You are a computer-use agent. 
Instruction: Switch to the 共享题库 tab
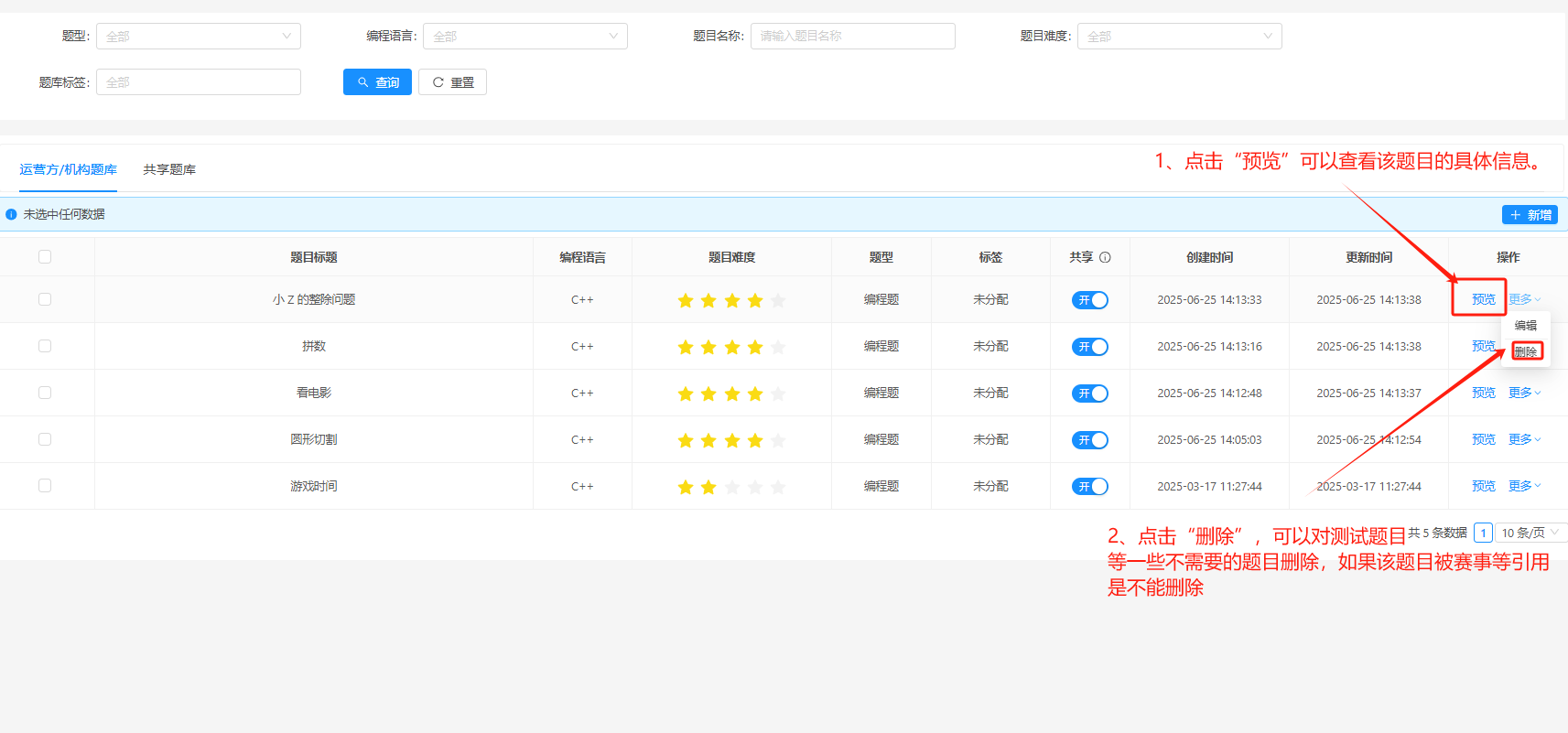point(169,169)
